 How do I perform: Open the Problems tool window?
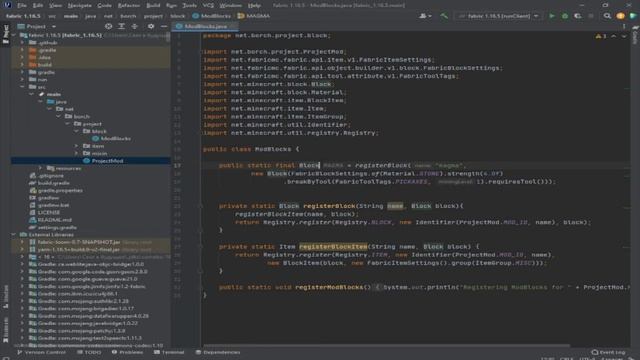[x=127, y=352]
